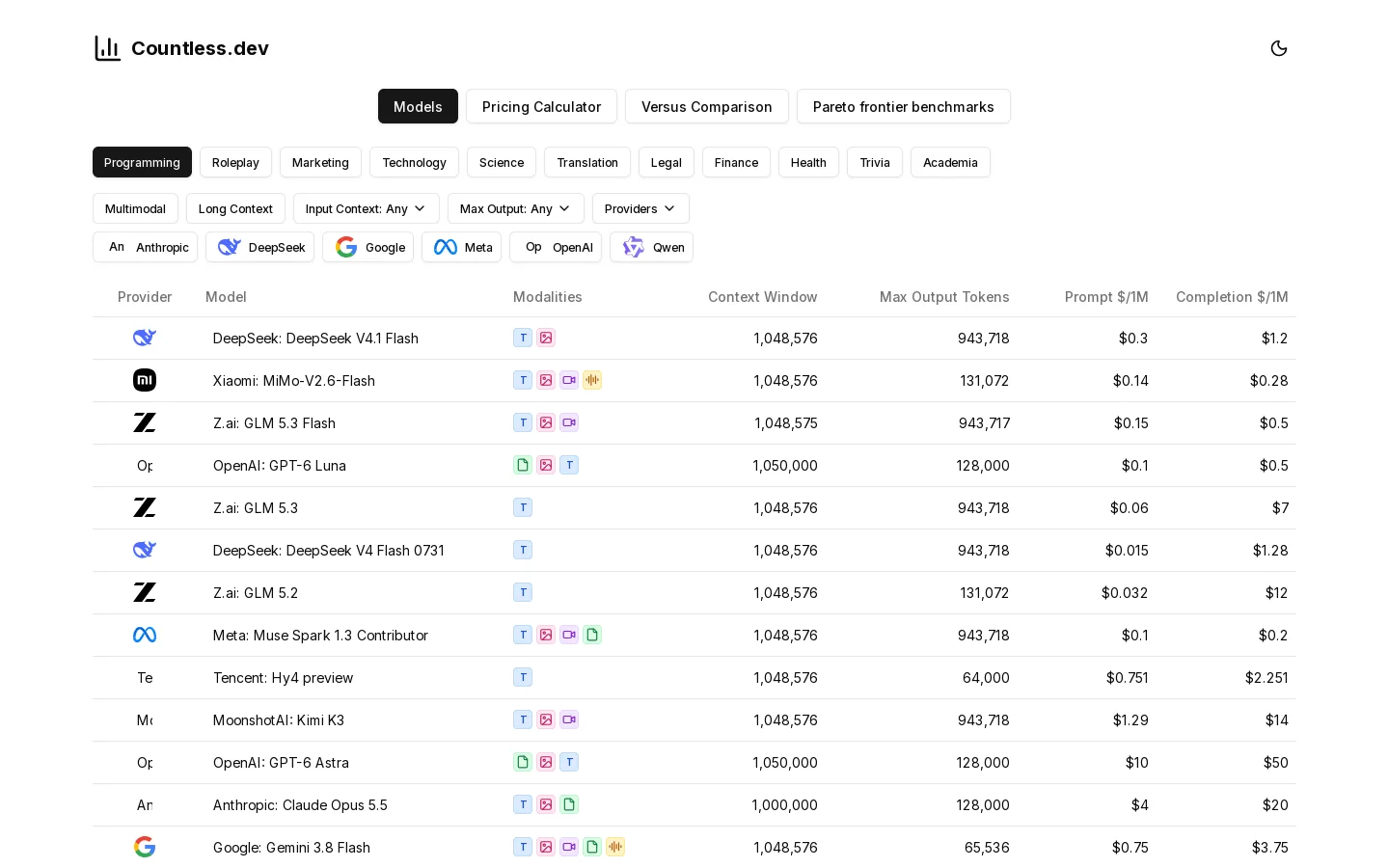The height and width of the screenshot is (868, 1389).
Task: Click the Tencent: Hy4 preview model name
Action: 283,677
